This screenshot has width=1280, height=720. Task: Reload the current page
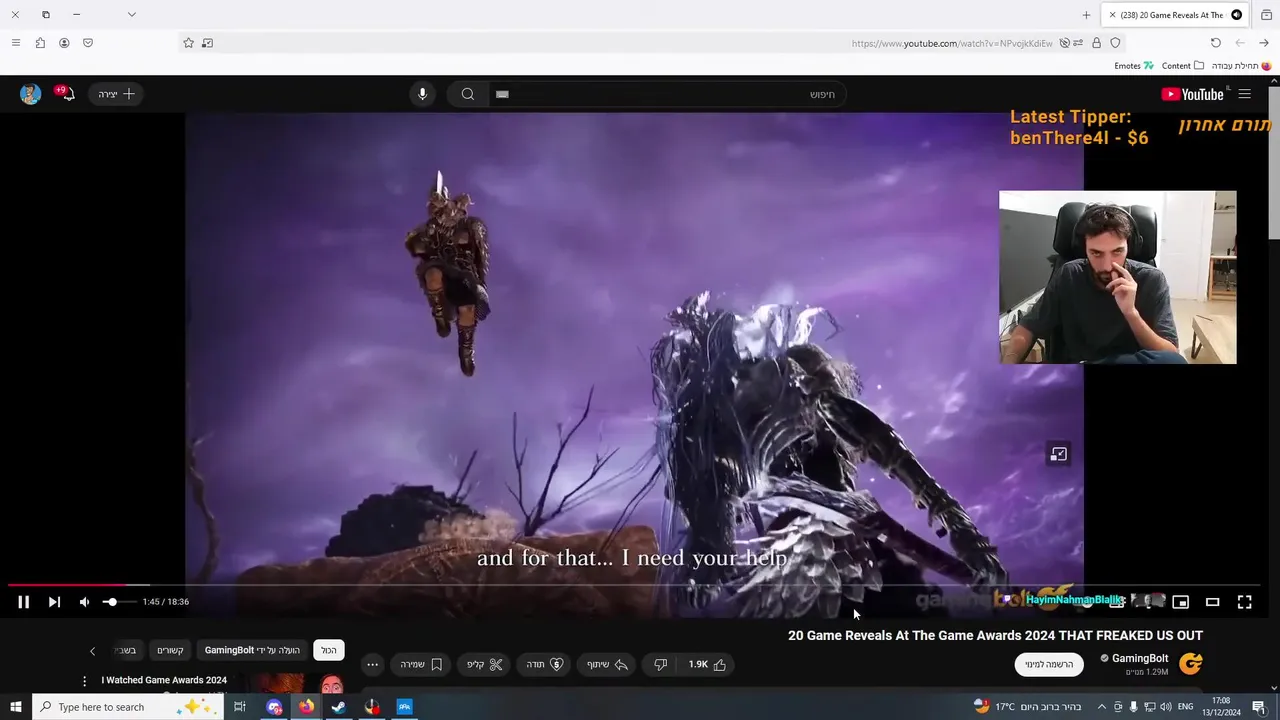(1215, 43)
